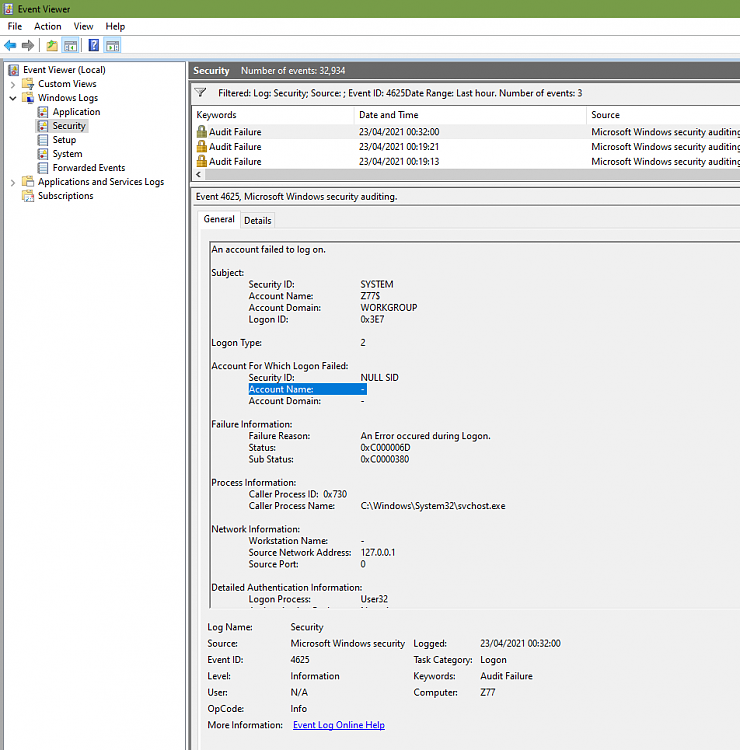The width and height of the screenshot is (740, 750).
Task: Click the Forward arrow toolbar icon
Action: coord(28,45)
